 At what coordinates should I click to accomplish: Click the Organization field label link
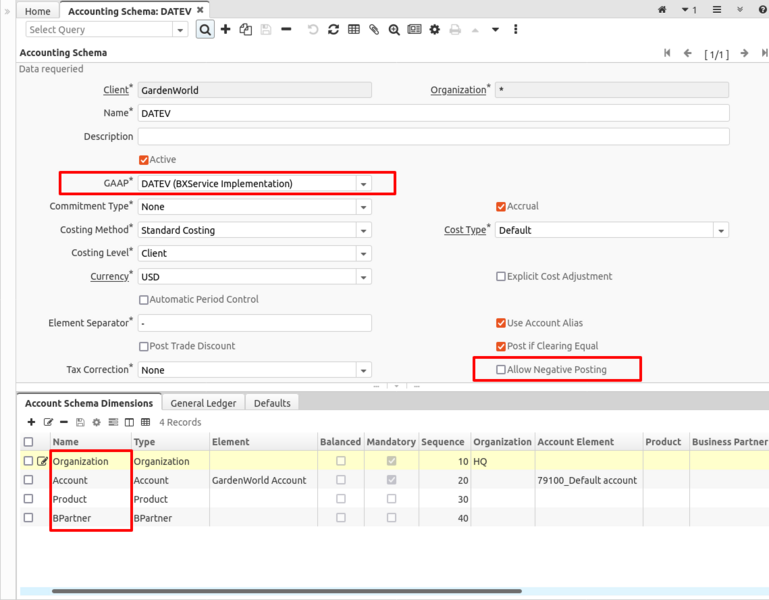[x=458, y=90]
